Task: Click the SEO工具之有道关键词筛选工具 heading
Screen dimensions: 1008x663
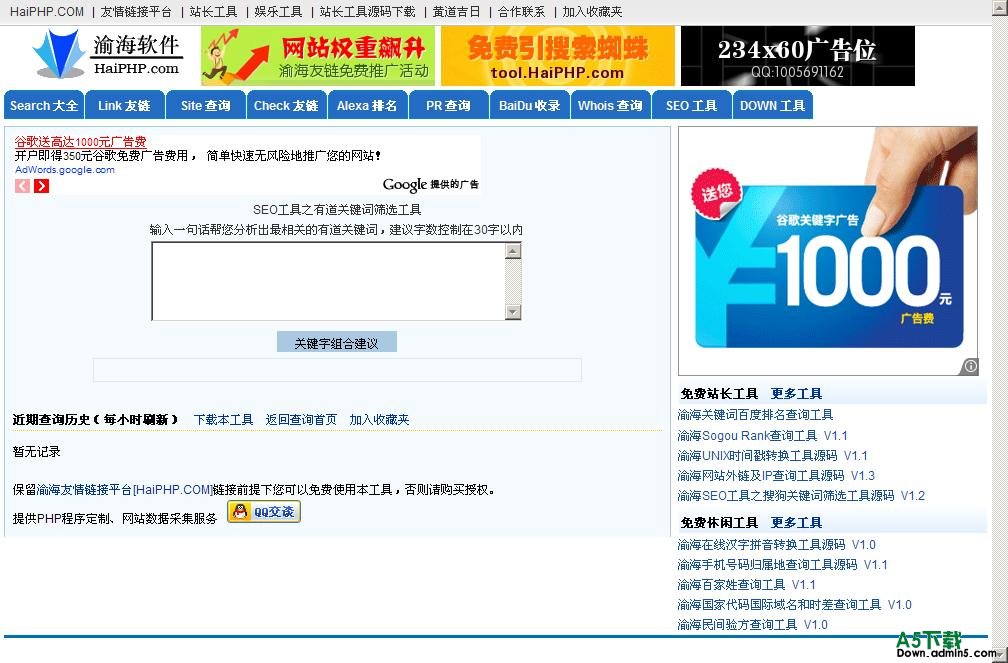Action: pos(338,210)
